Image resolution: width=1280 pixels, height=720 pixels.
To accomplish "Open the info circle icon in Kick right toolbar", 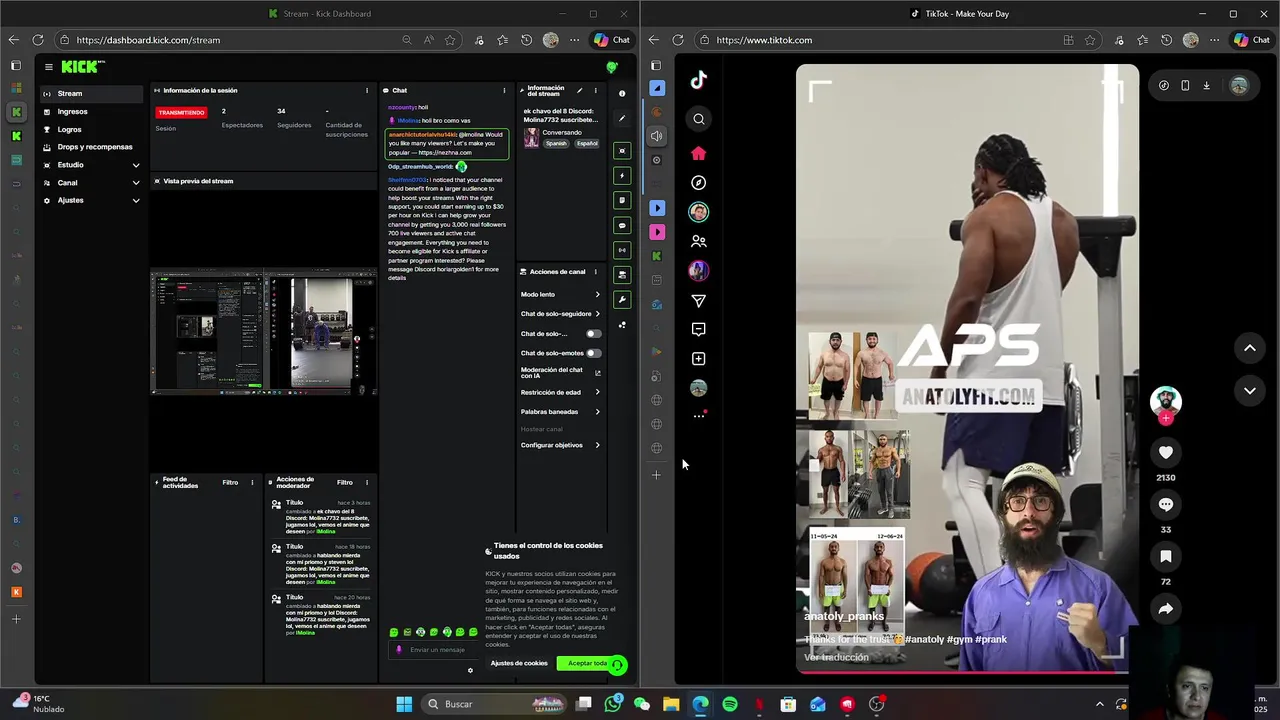I will 622,93.
